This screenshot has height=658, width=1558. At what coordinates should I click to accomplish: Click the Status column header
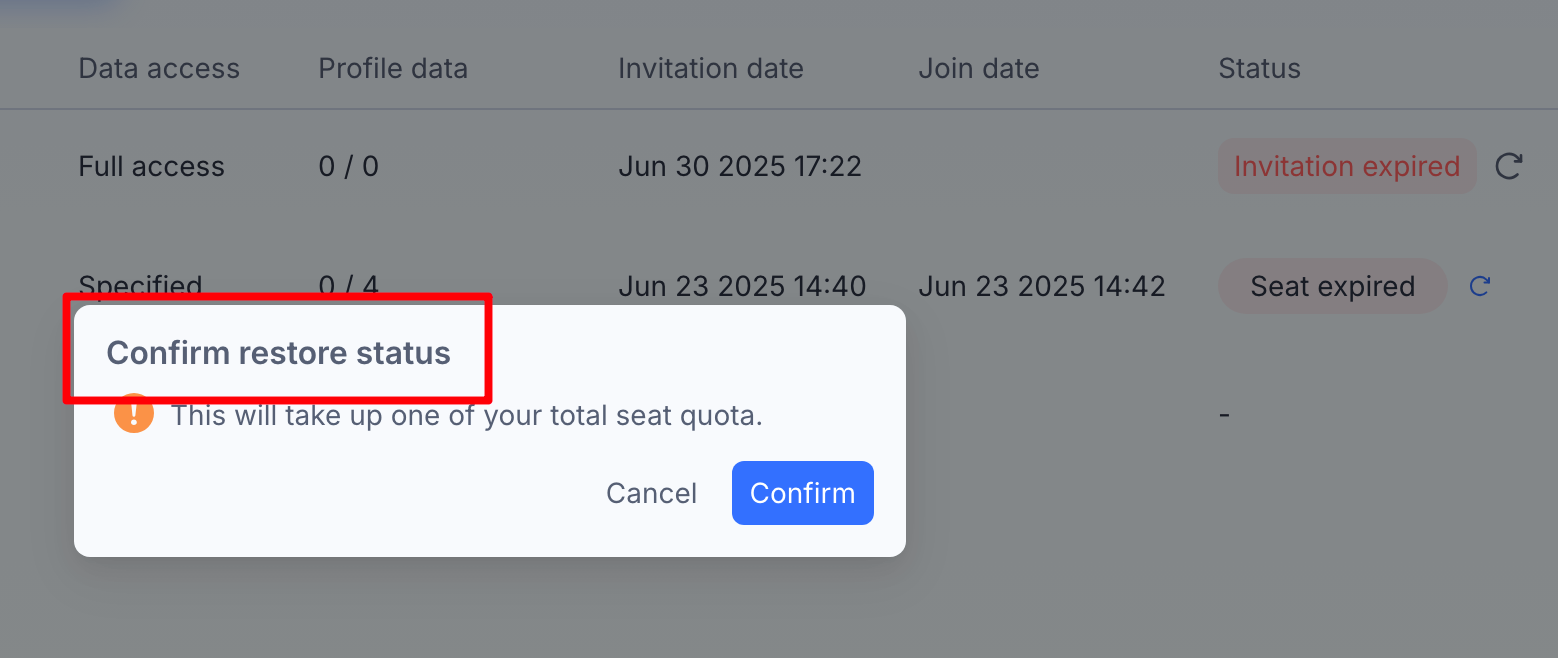(x=1259, y=68)
